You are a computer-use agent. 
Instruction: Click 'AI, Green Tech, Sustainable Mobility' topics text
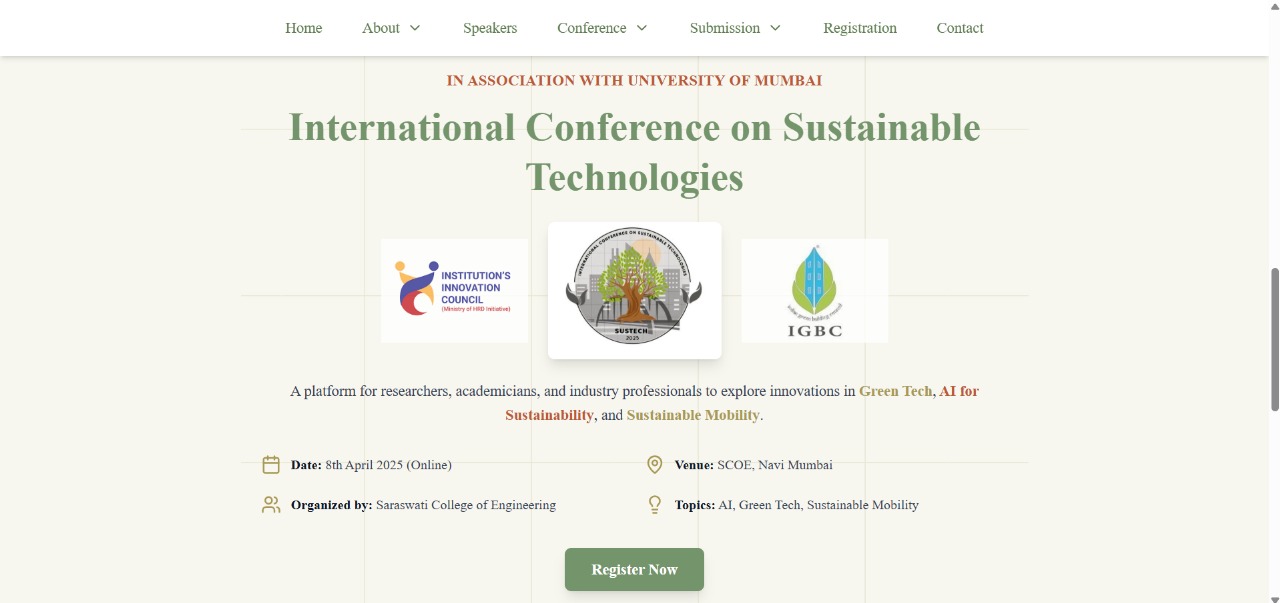coord(818,505)
